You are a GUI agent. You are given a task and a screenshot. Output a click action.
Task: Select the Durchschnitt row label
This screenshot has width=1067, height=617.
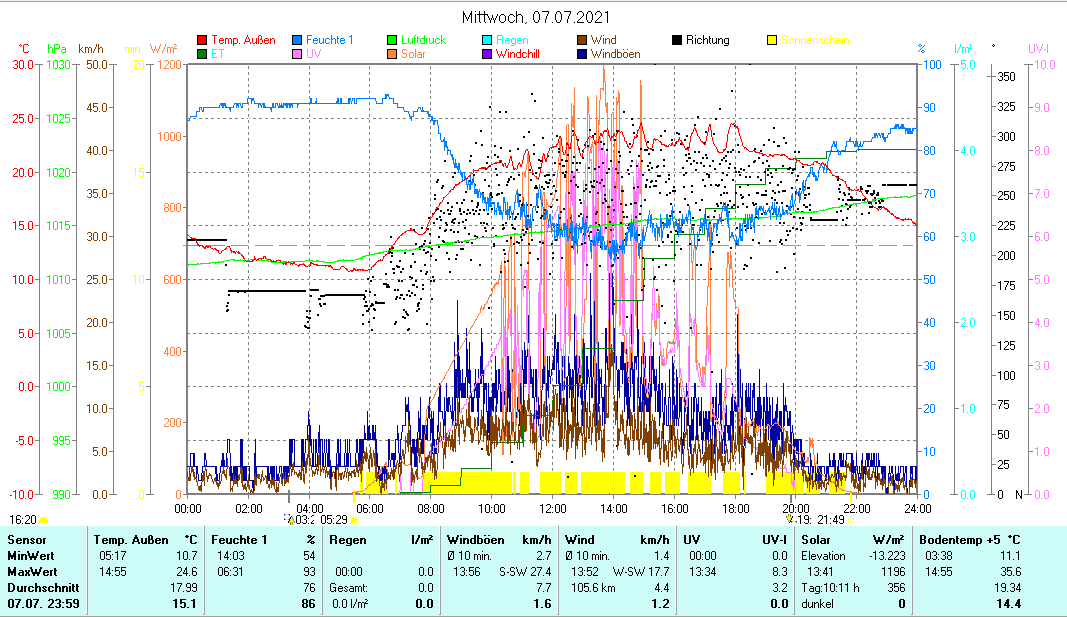tap(38, 587)
